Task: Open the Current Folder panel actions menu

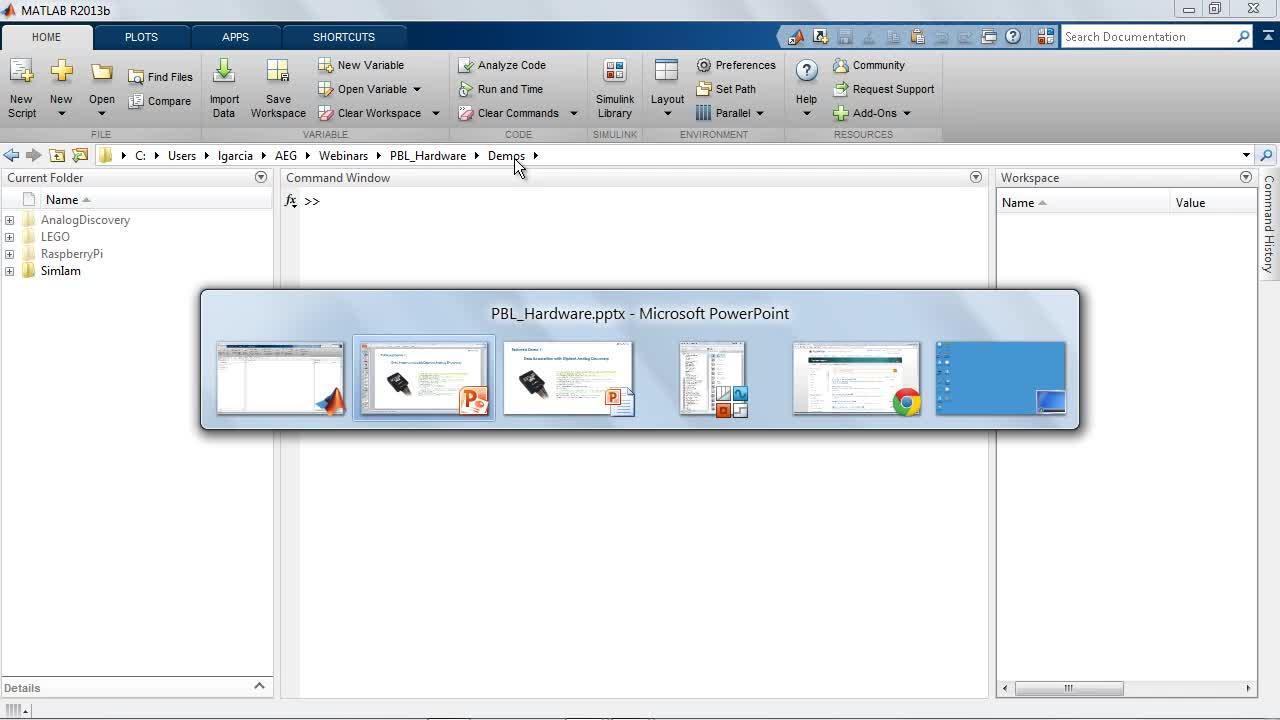Action: click(261, 177)
